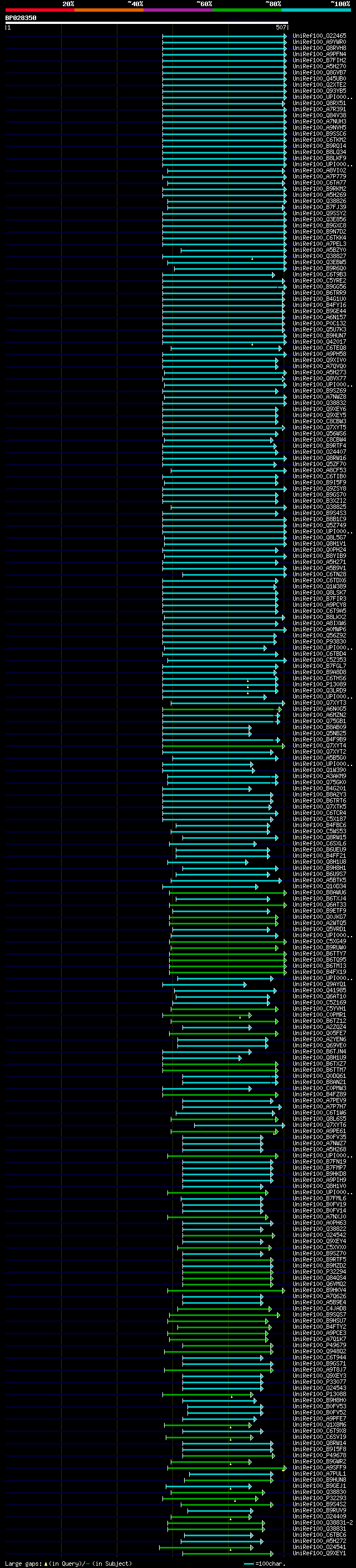Screen dimensions: 356x1568
Task: Select label UniRef100_P49679
Action: coord(319,1345)
